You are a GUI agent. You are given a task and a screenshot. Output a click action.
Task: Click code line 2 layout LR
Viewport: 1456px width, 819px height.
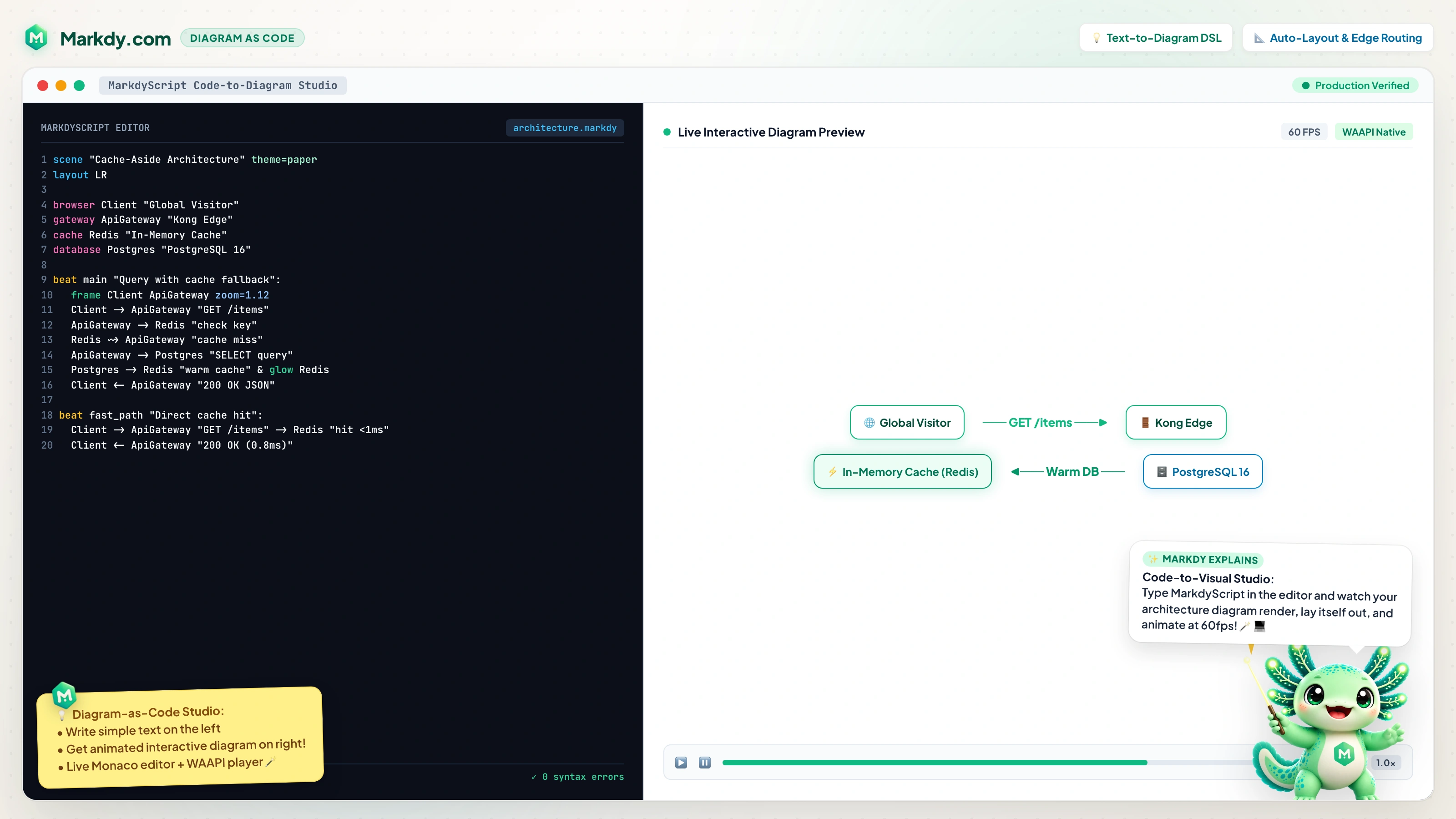80,175
